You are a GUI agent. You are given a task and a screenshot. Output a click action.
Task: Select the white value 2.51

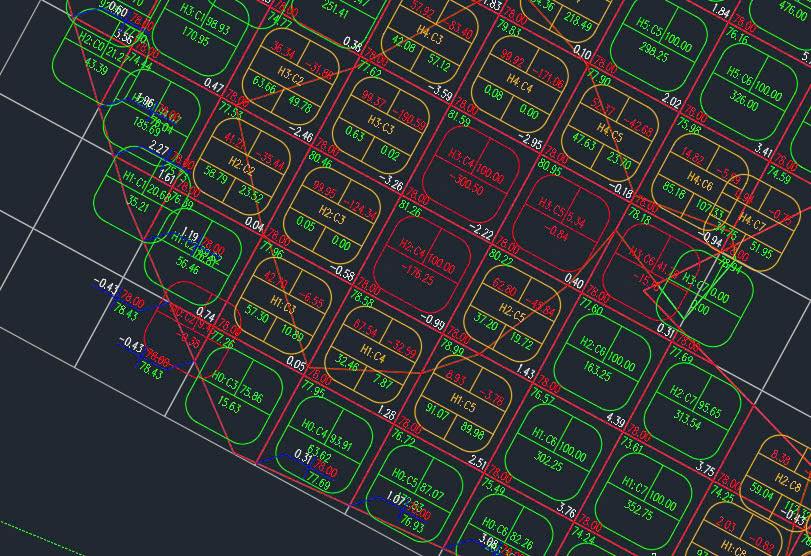(x=477, y=462)
